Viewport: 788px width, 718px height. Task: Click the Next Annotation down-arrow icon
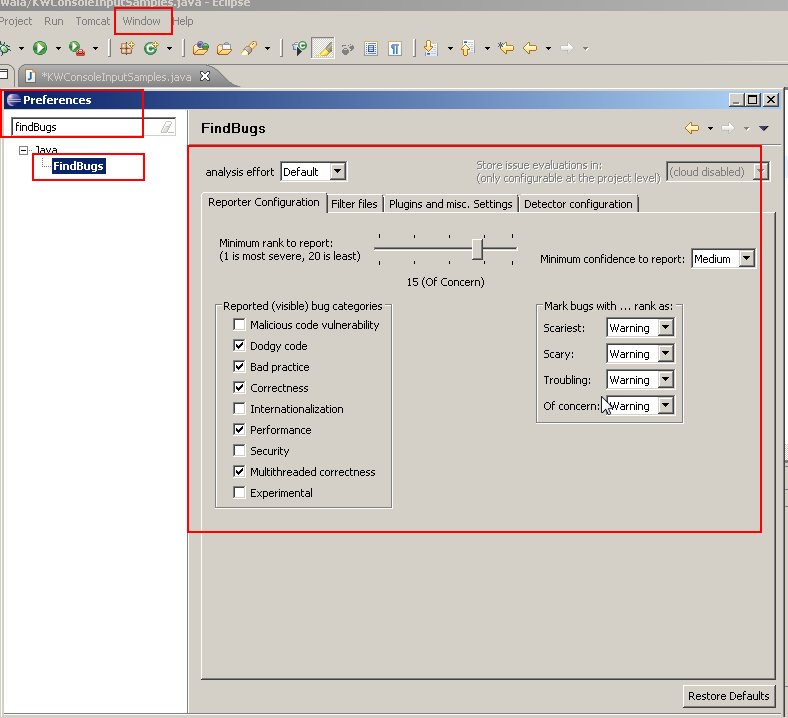point(431,48)
